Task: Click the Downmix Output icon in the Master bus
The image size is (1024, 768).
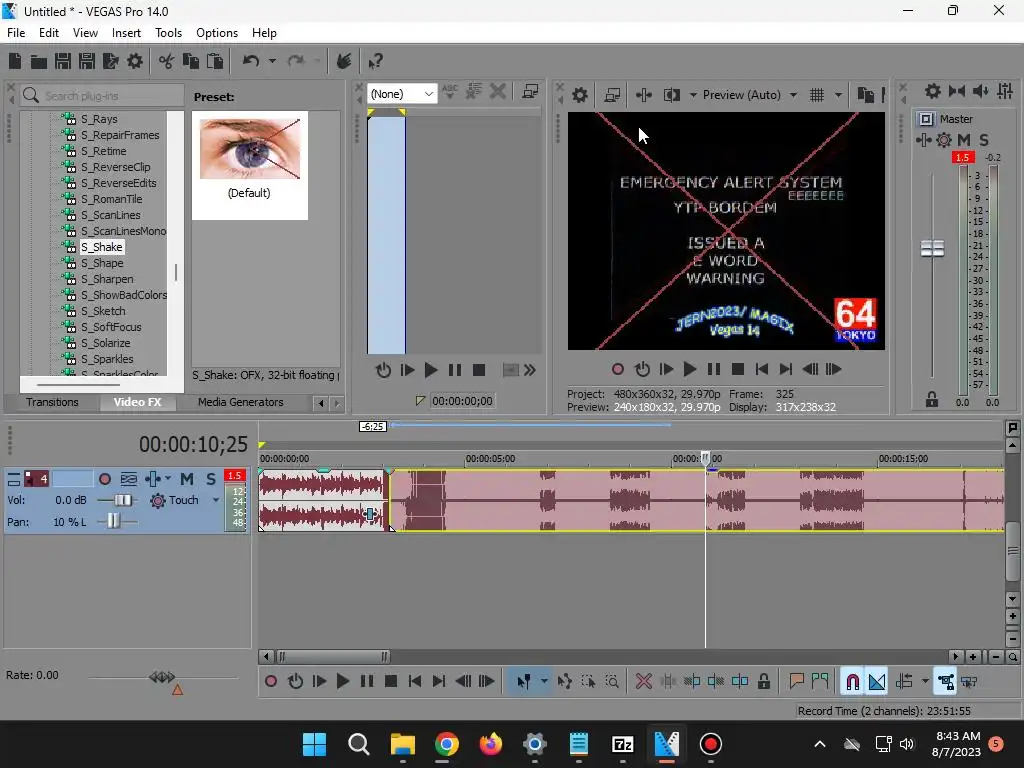Action: [957, 91]
